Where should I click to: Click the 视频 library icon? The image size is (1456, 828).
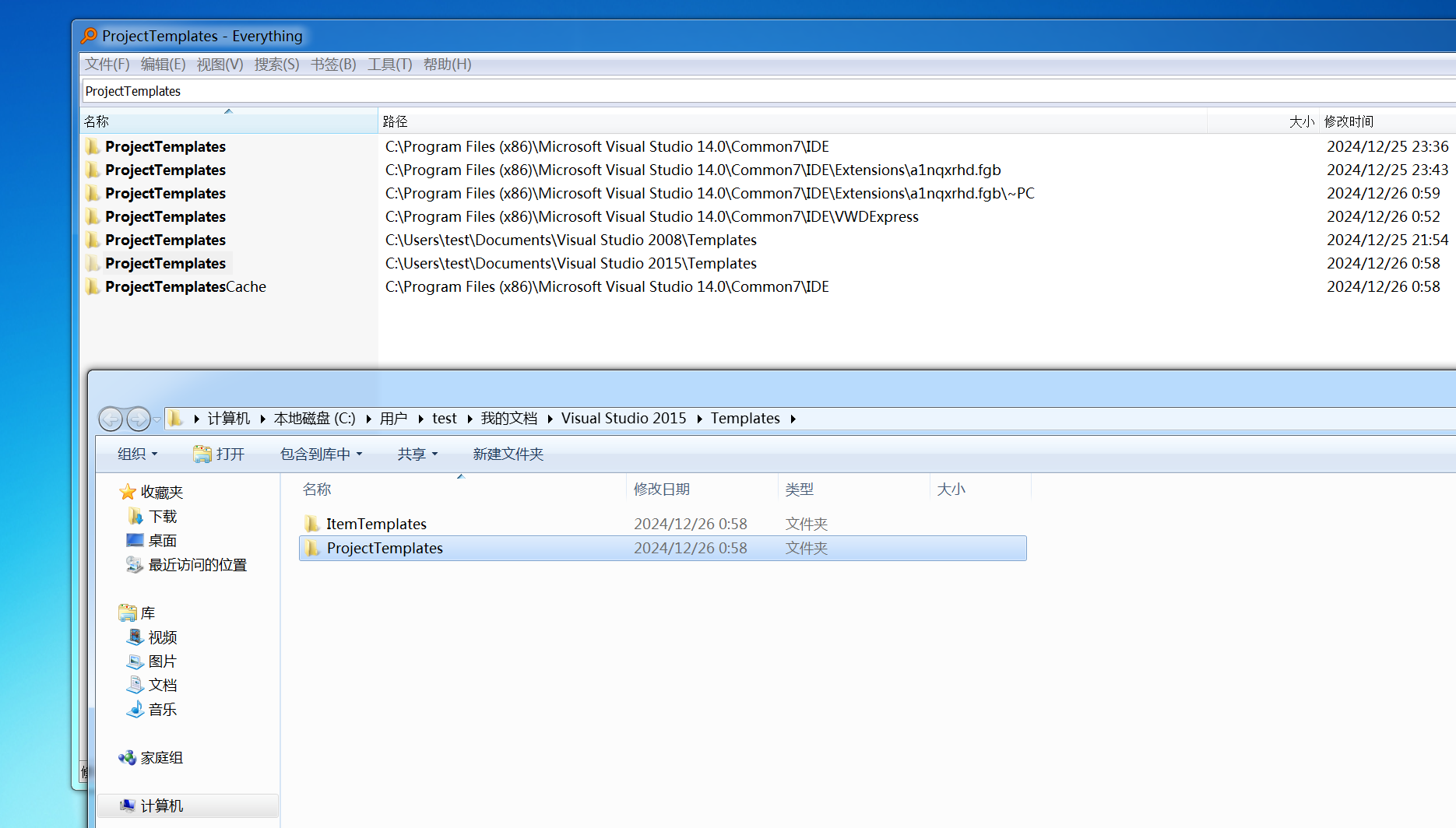135,637
